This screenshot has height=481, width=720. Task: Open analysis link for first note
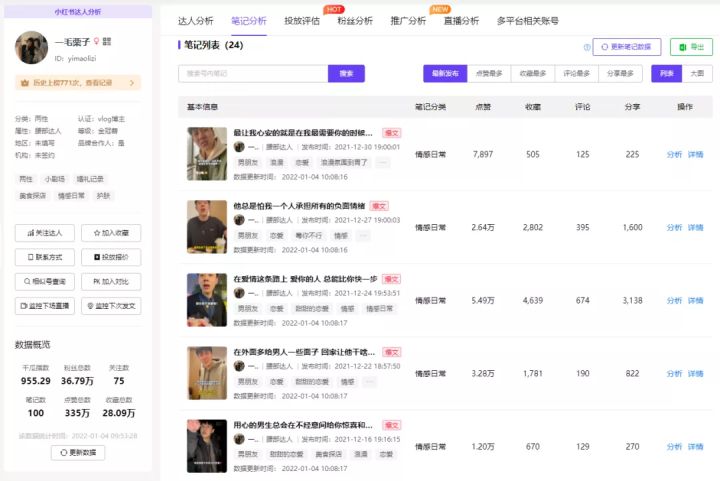(674, 155)
